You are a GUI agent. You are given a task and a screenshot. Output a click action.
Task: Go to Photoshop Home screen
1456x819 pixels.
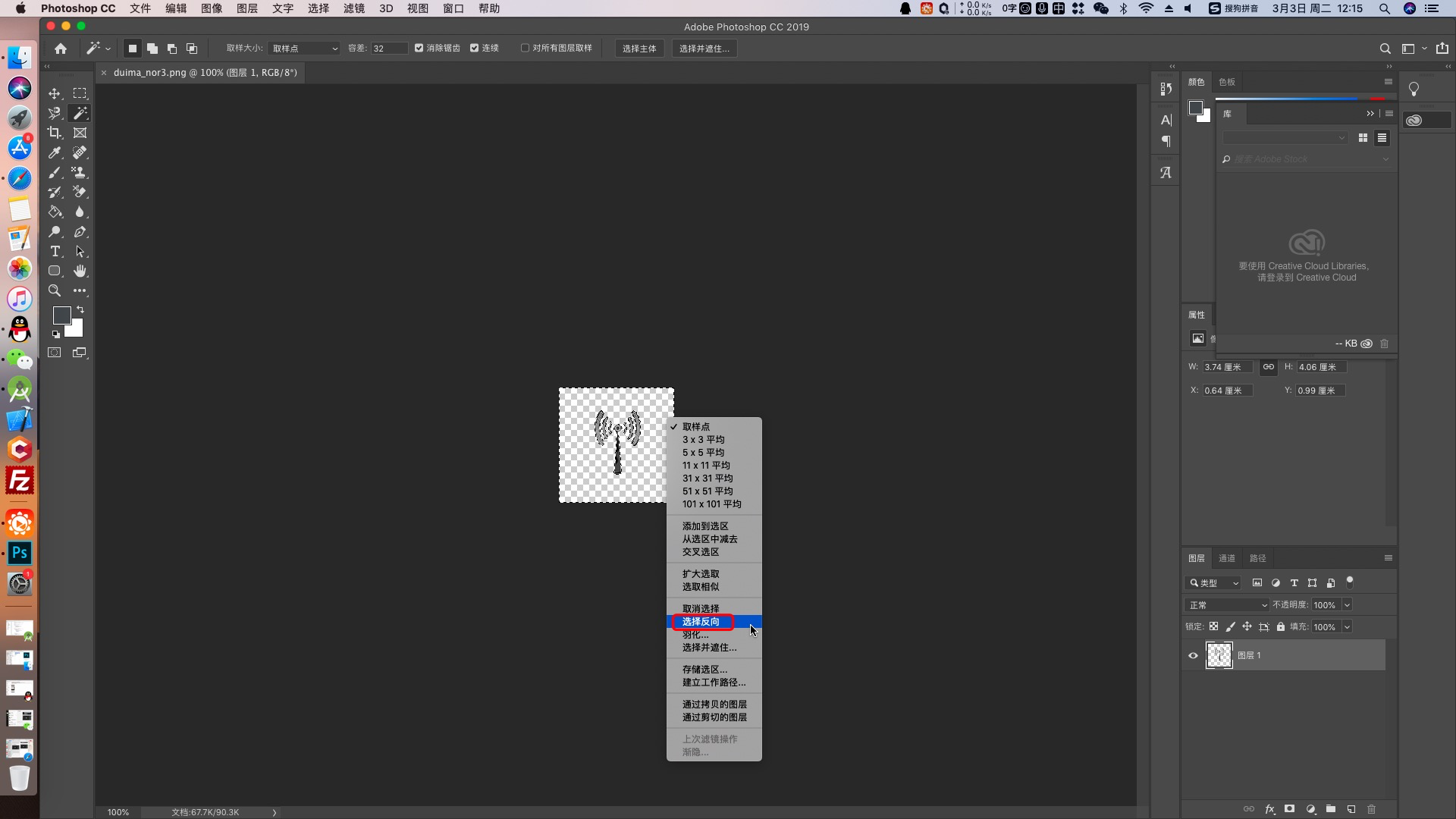tap(61, 49)
